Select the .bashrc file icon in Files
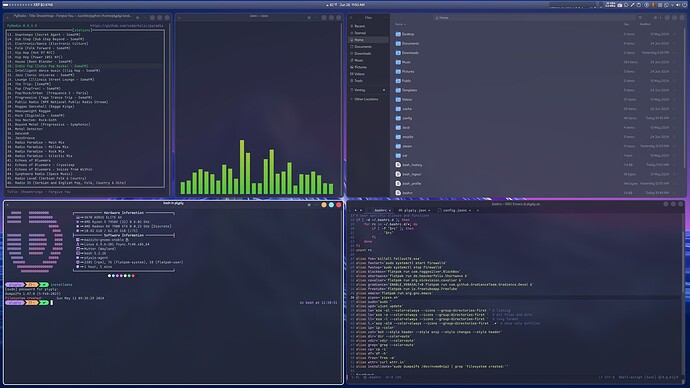Screen dimensions: 690x388 pyautogui.click(x=398, y=193)
